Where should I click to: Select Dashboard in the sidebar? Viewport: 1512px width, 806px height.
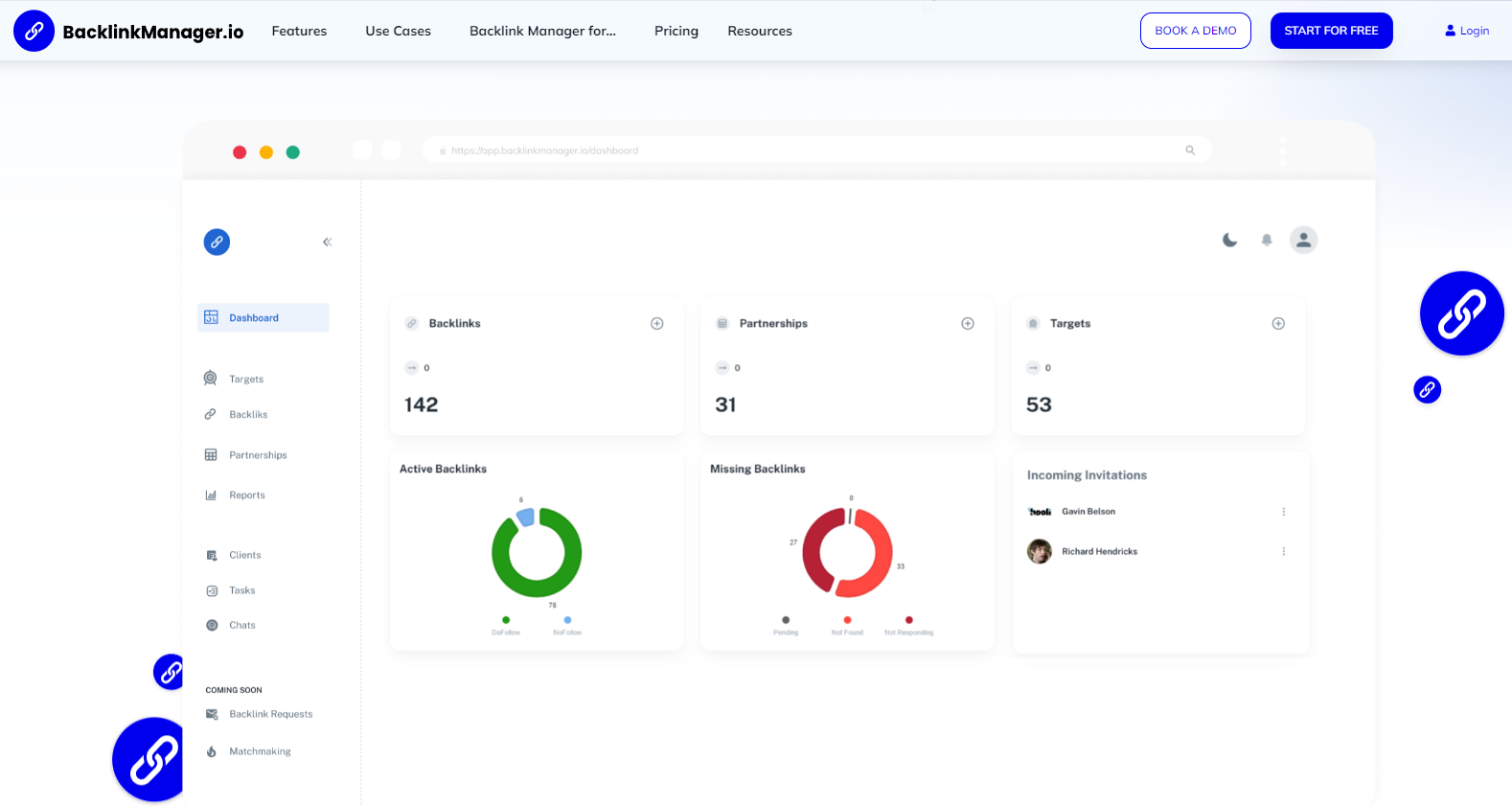pos(263,318)
